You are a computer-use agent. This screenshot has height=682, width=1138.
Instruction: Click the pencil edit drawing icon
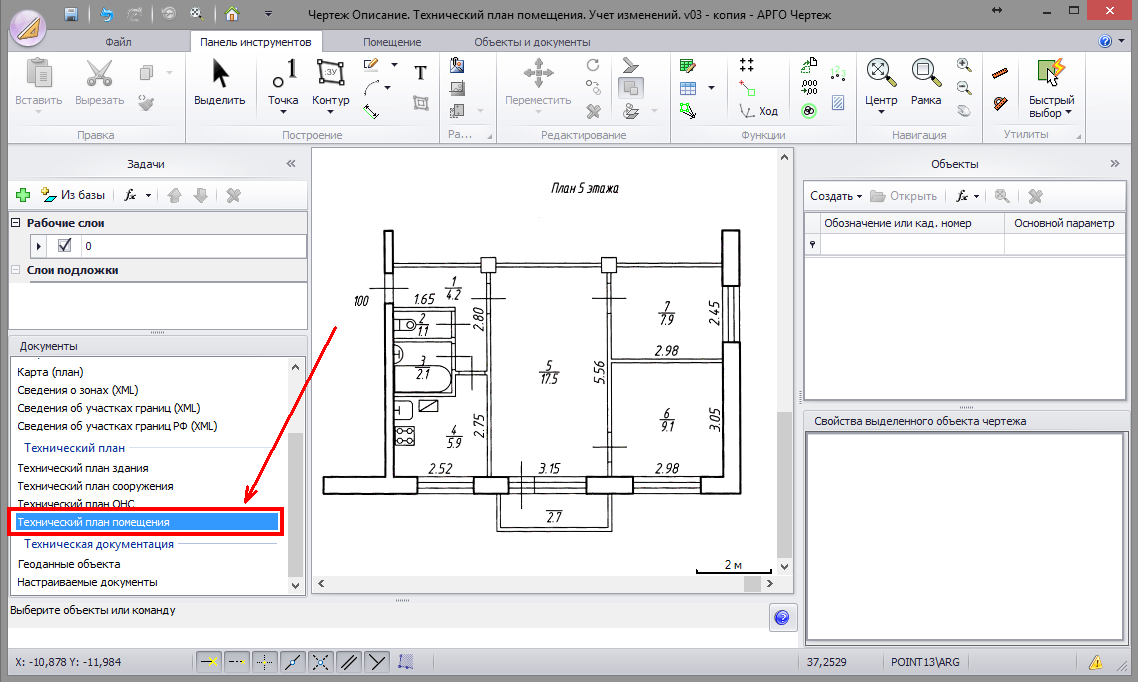[x=371, y=65]
